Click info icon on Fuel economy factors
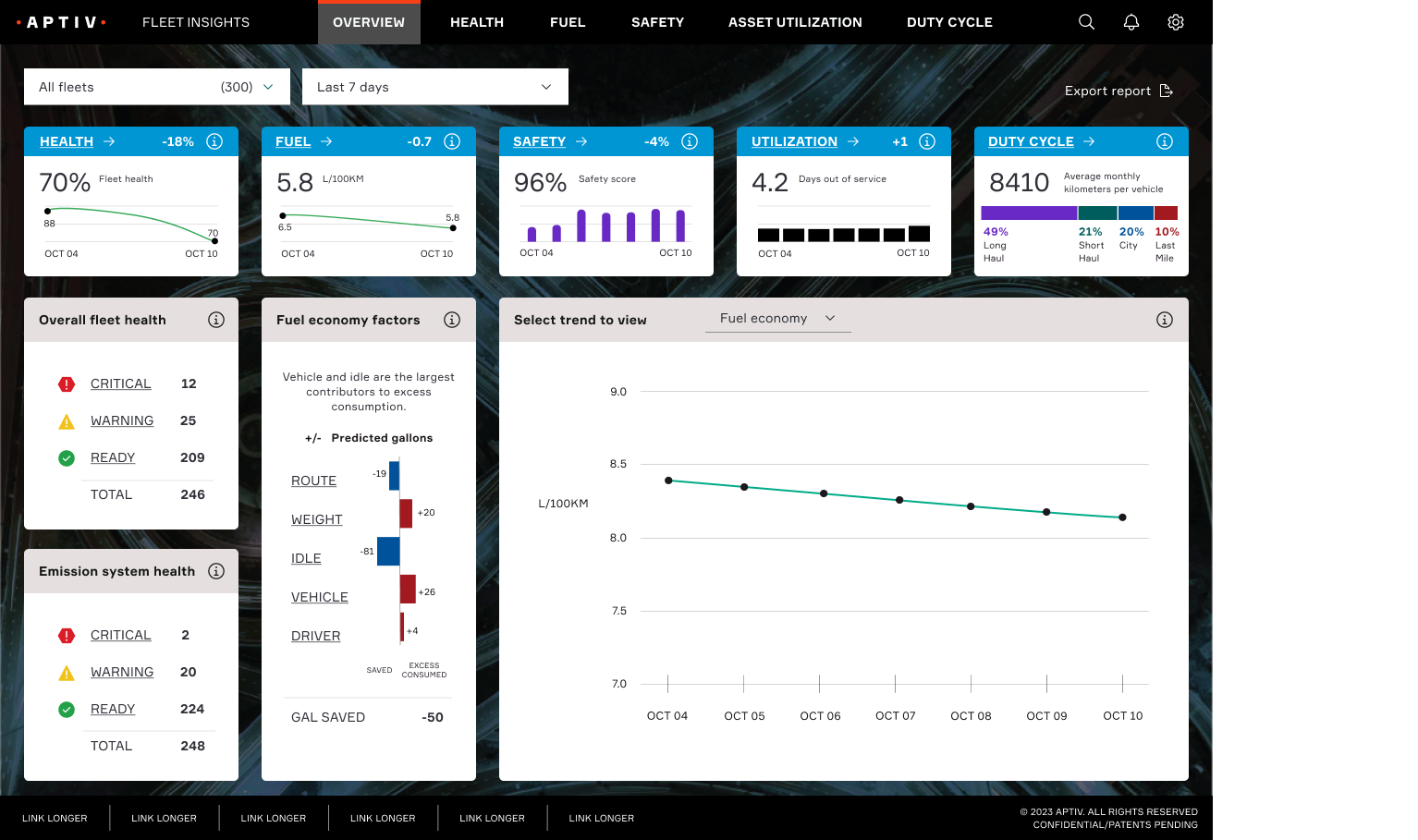Viewport: 1418px width, 840px height. (x=452, y=320)
